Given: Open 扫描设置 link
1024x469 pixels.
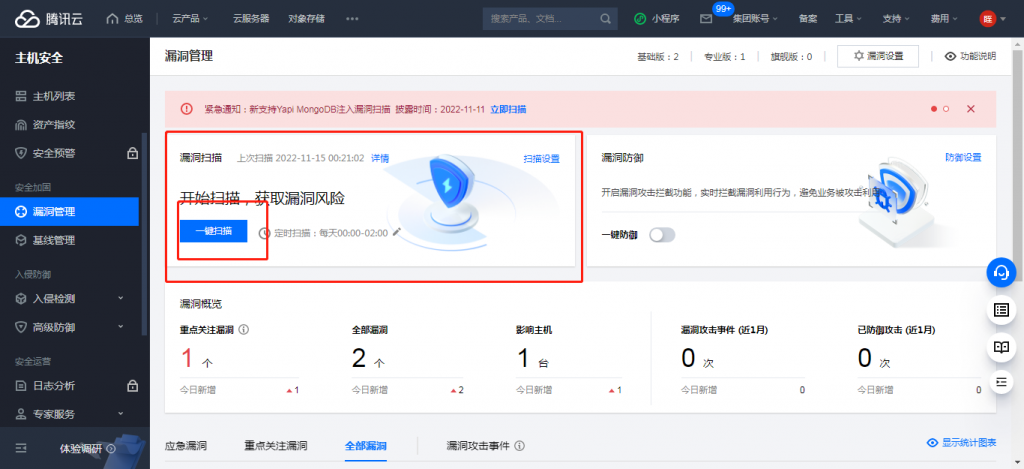Looking at the screenshot, I should (541, 159).
